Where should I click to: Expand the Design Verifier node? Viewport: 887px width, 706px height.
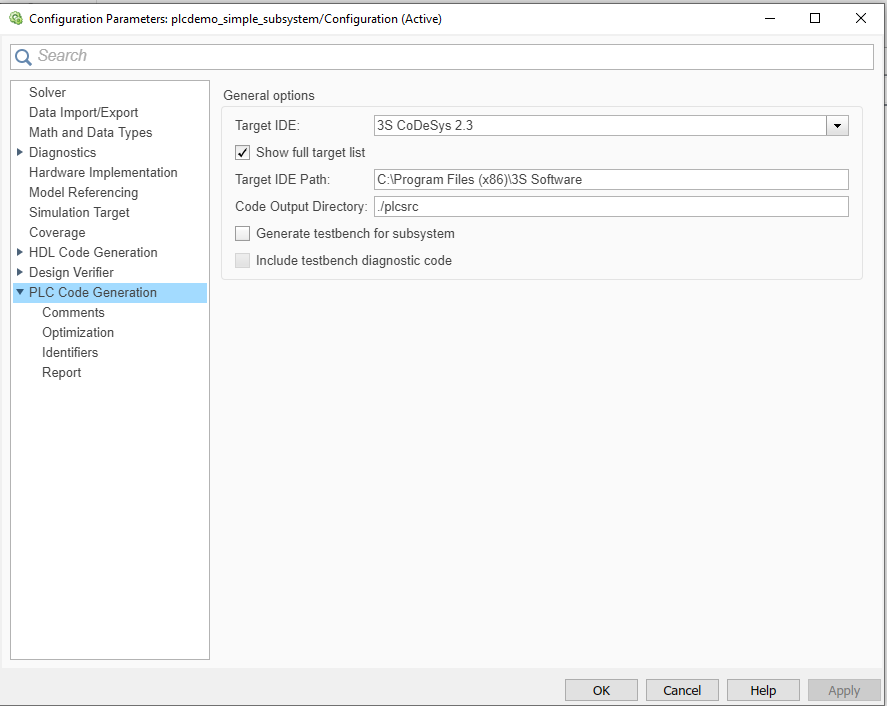pyautogui.click(x=20, y=273)
